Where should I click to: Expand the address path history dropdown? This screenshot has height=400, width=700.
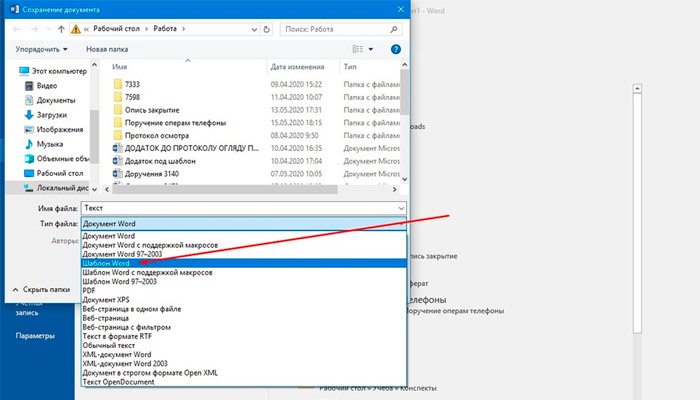click(x=254, y=29)
